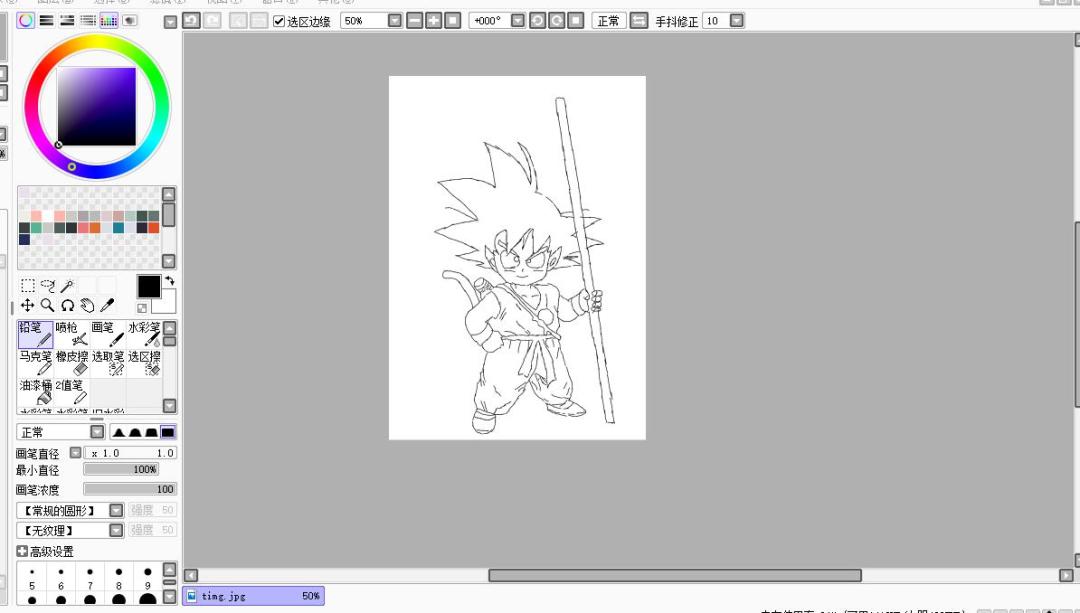
Task: Expand 高级设置 advanced settings section
Action: point(22,551)
